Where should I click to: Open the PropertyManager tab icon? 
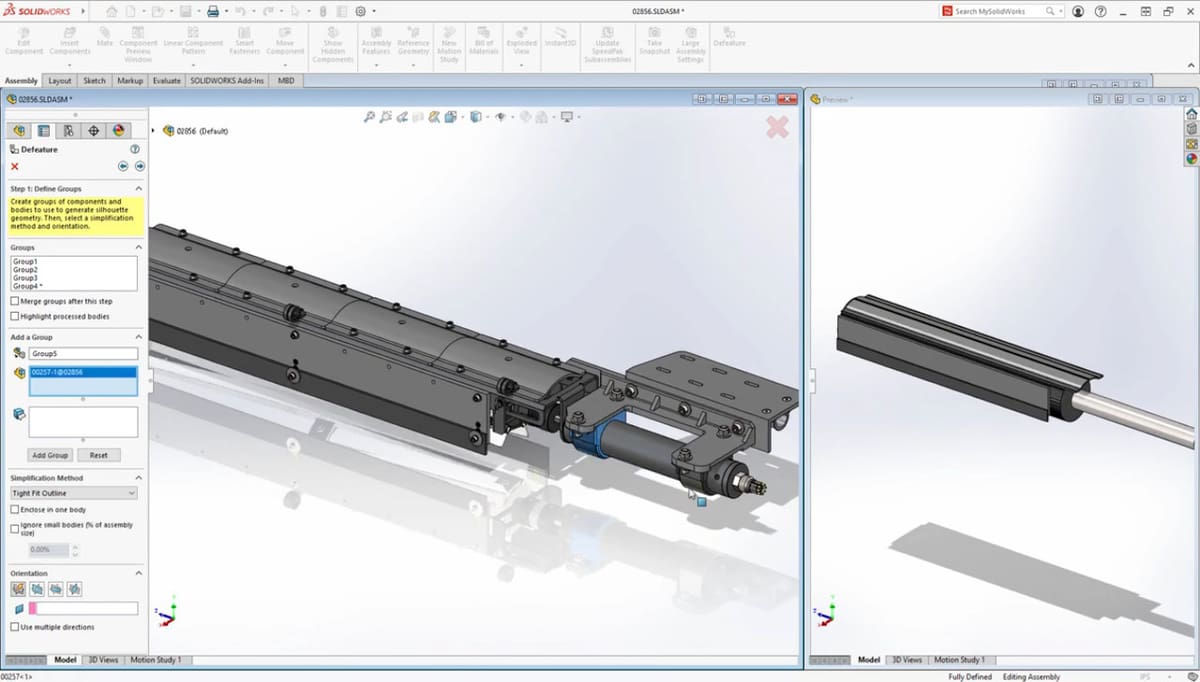(44, 130)
